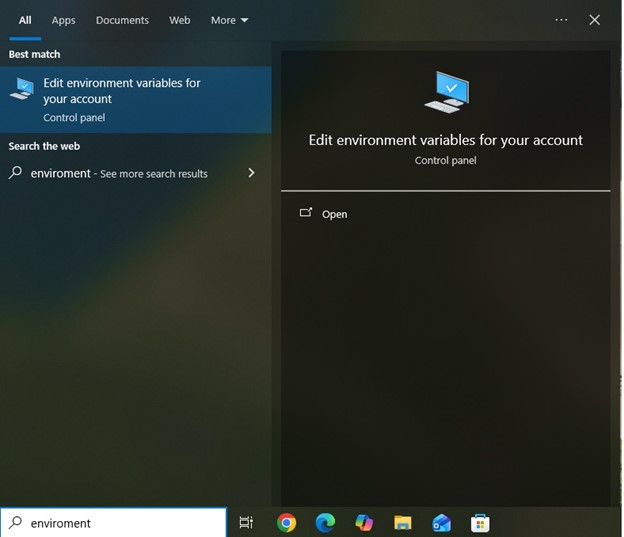Open File Explorer from the taskbar
The image size is (624, 537).
click(403, 523)
